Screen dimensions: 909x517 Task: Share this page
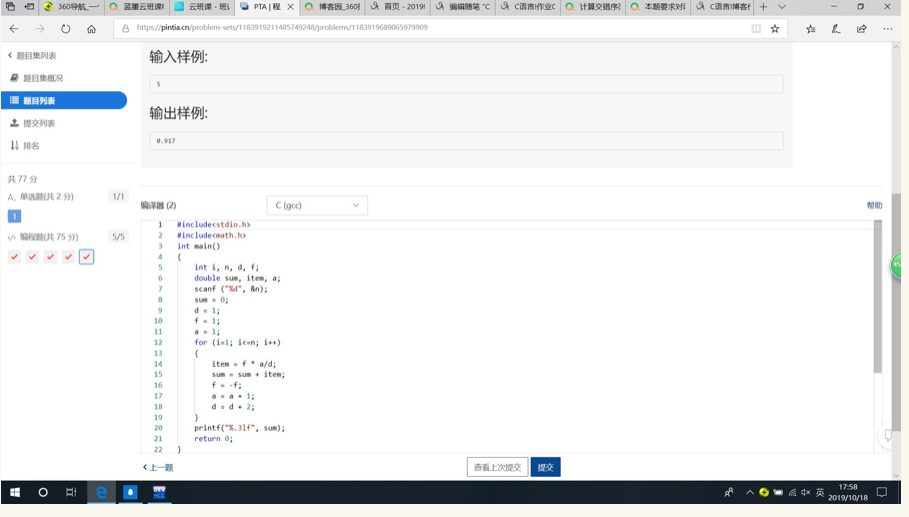click(x=861, y=28)
